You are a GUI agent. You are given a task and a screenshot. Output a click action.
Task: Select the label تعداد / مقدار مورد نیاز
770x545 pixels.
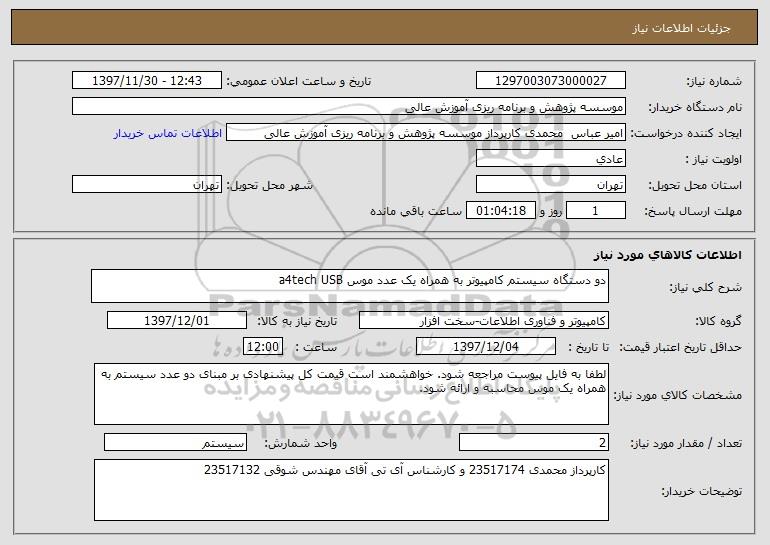point(686,443)
